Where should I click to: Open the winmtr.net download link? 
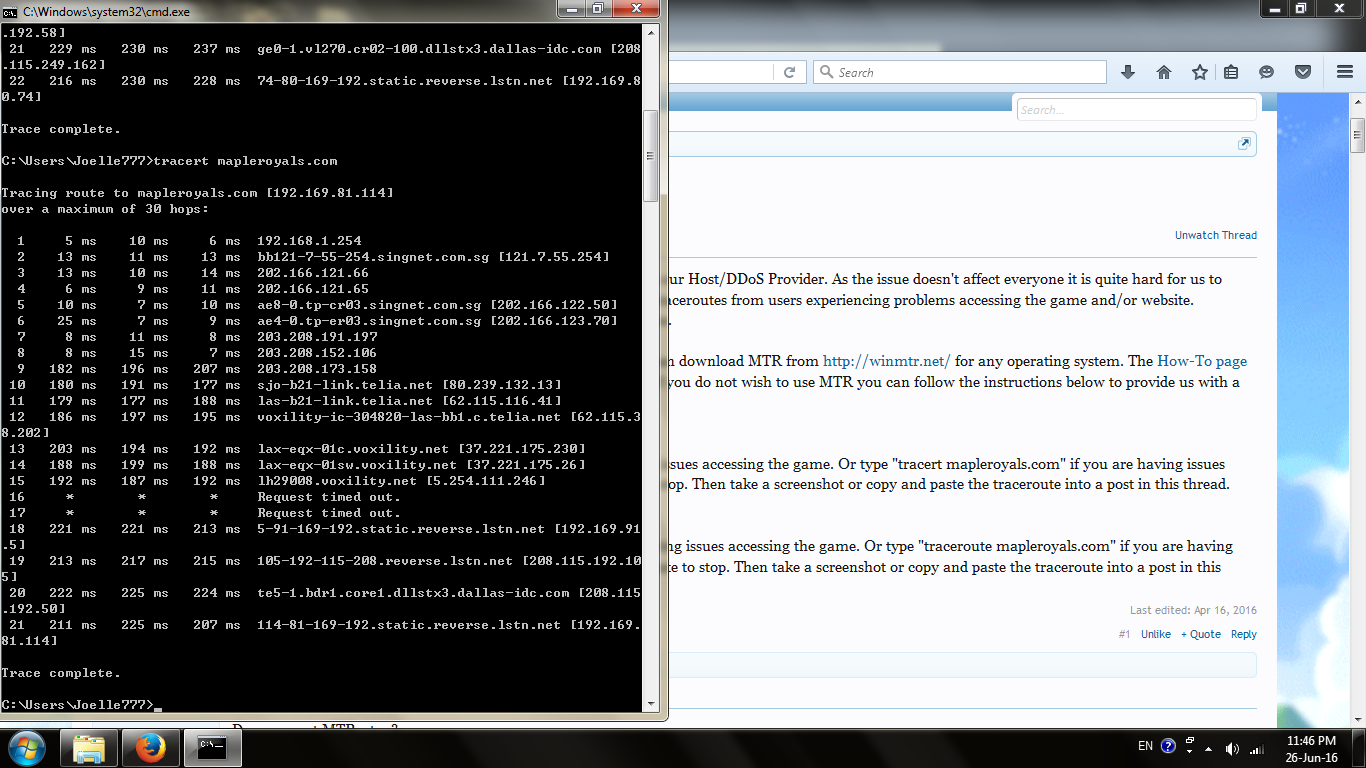click(886, 361)
